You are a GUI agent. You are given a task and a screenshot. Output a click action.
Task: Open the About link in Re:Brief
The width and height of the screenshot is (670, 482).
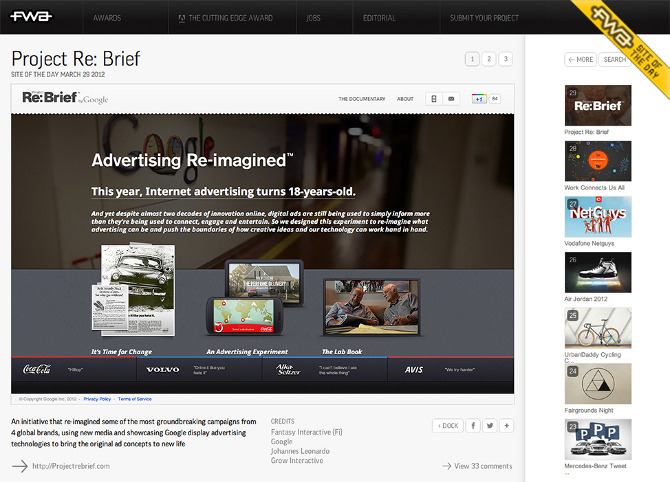point(405,99)
